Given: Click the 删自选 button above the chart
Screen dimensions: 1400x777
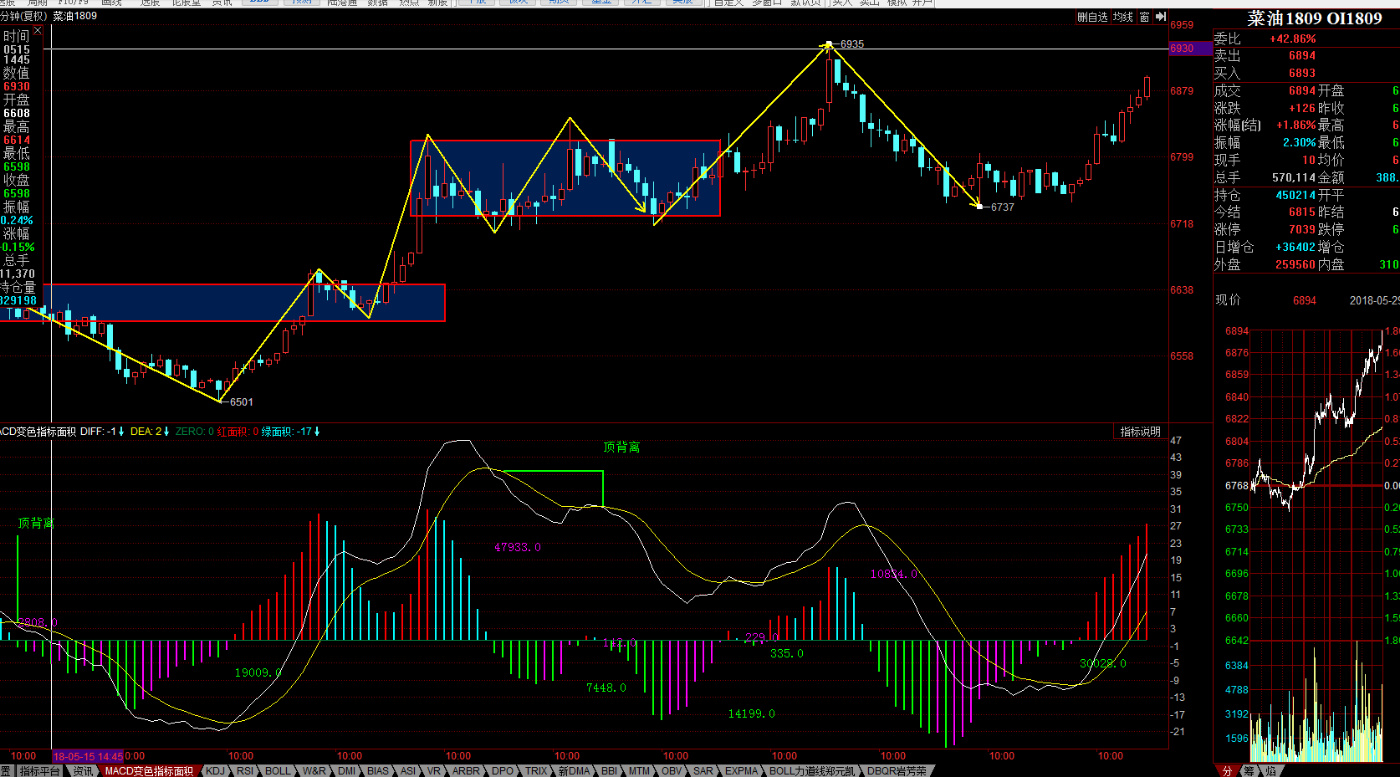Looking at the screenshot, I should (x=1092, y=17).
